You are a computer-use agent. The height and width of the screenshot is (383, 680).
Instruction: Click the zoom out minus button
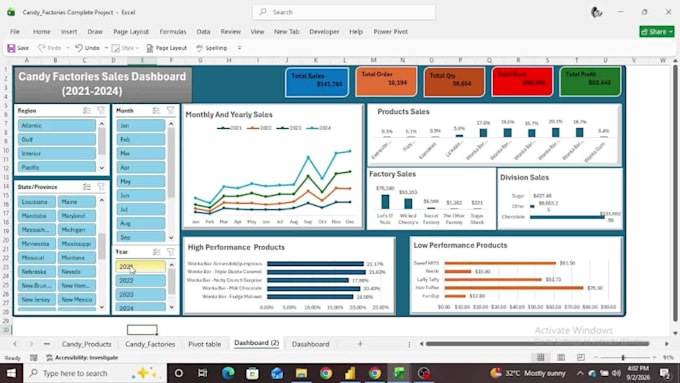(x=595, y=357)
